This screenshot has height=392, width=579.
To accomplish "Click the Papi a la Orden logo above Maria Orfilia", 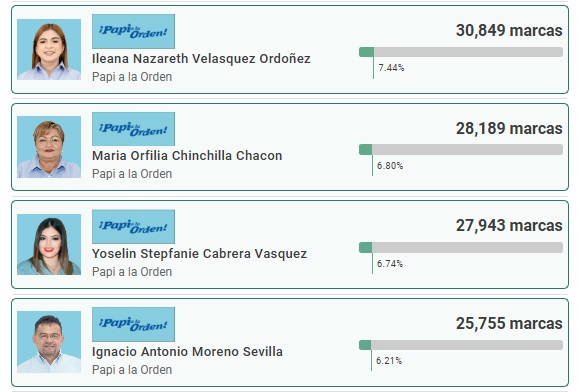I will click(x=133, y=129).
